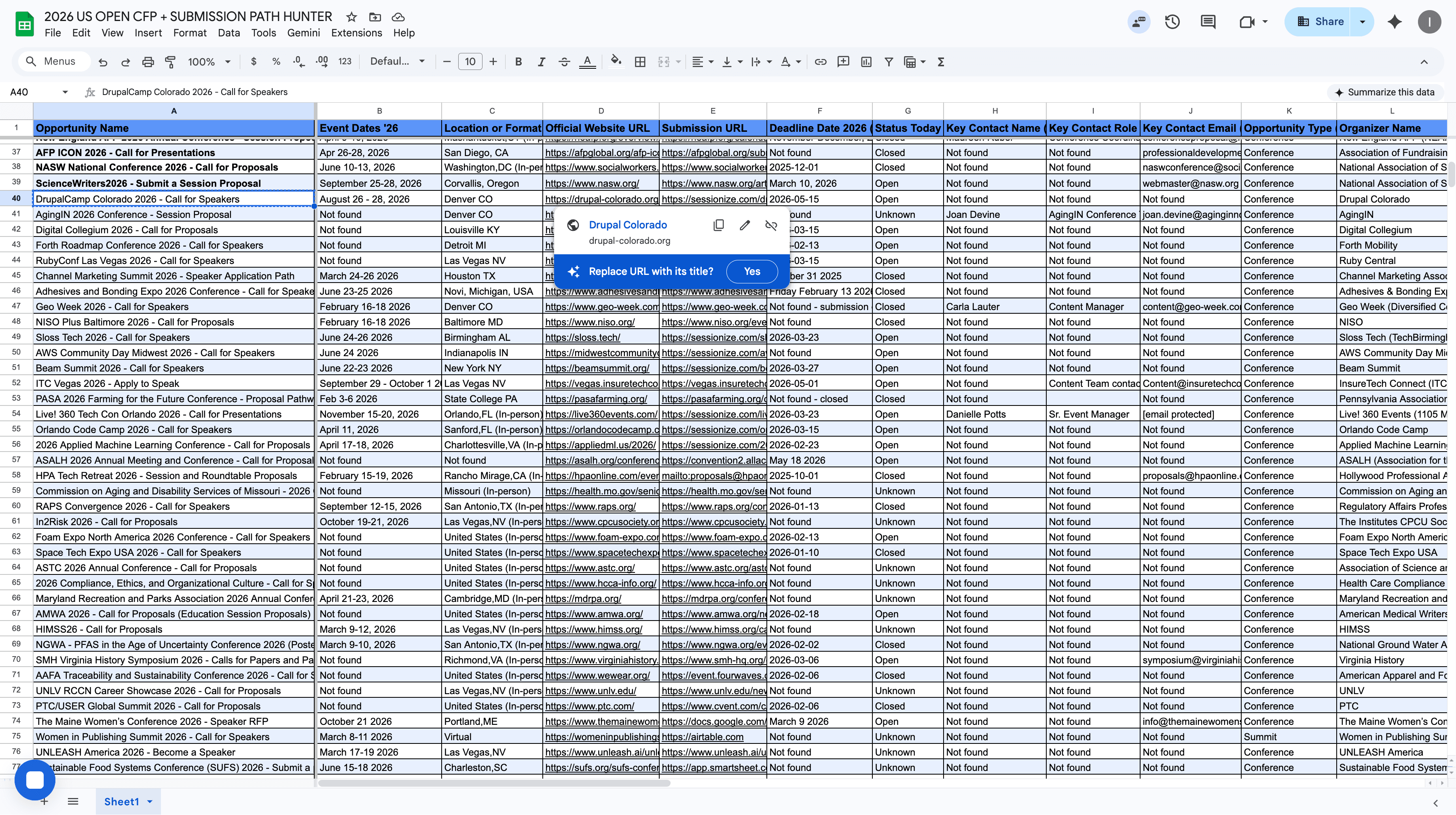The image size is (1456, 815).
Task: Open the Gemini menu
Action: (303, 33)
